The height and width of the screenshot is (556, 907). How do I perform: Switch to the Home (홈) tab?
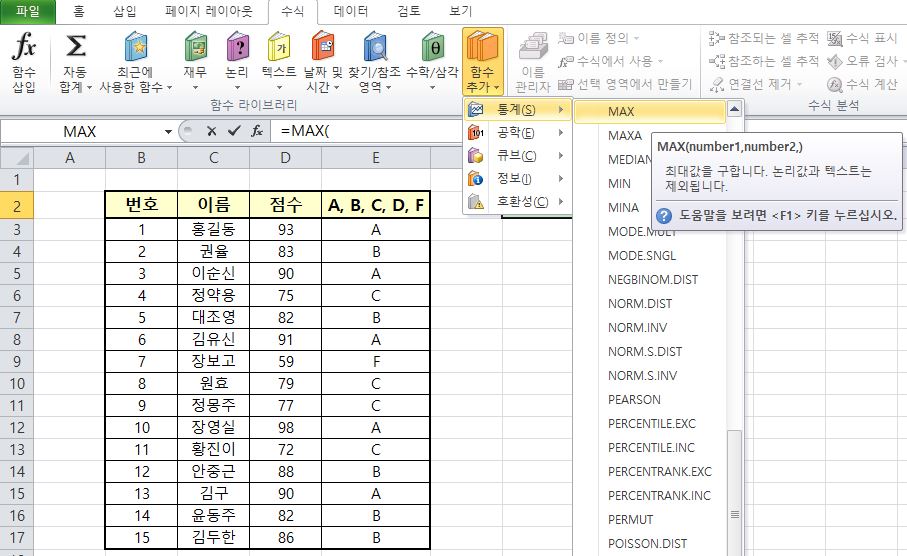coord(79,11)
